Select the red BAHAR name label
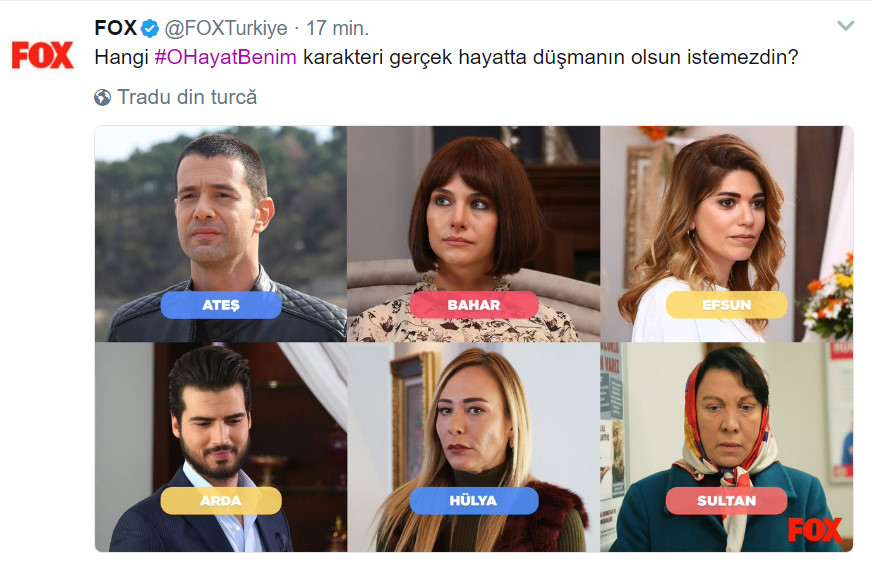This screenshot has width=871, height=564. point(474,305)
